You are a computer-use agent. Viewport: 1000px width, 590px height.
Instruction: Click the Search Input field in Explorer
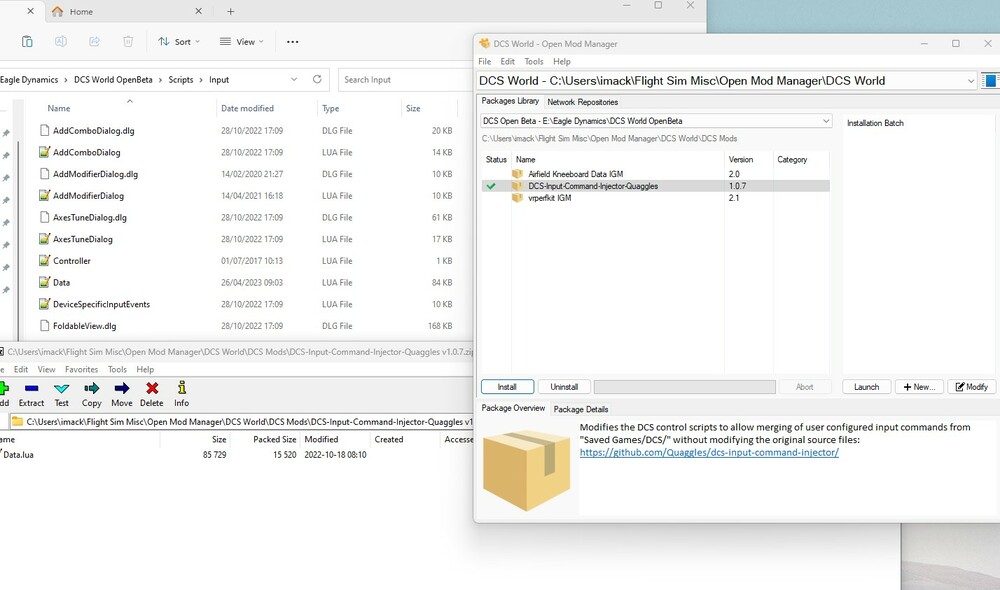(x=406, y=80)
